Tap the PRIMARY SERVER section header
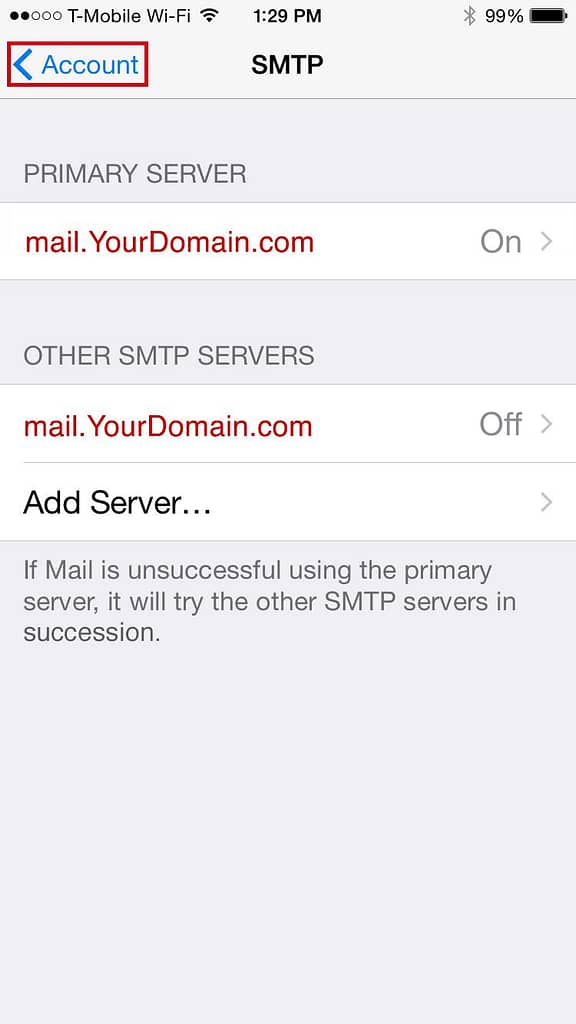 (135, 174)
